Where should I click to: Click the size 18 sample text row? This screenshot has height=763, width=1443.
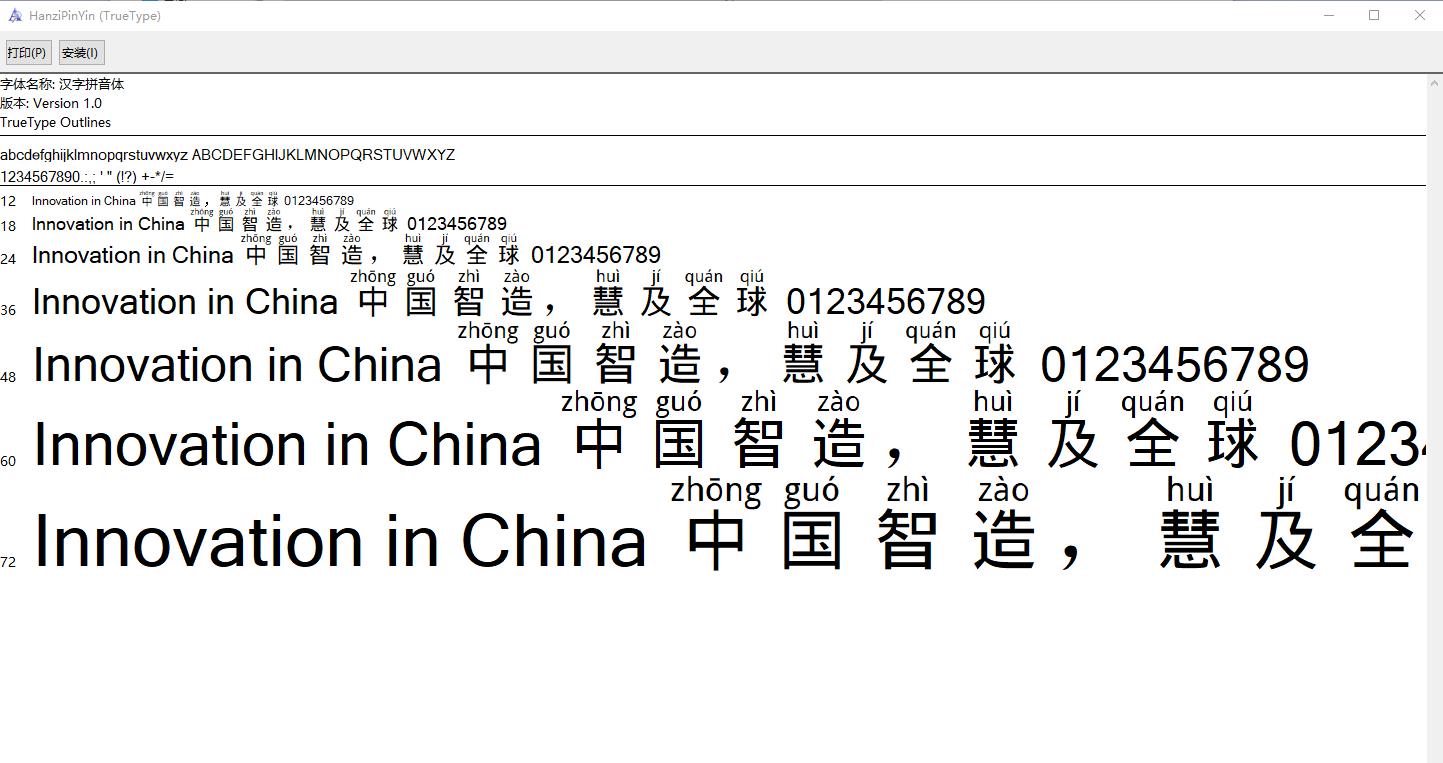pyautogui.click(x=270, y=220)
